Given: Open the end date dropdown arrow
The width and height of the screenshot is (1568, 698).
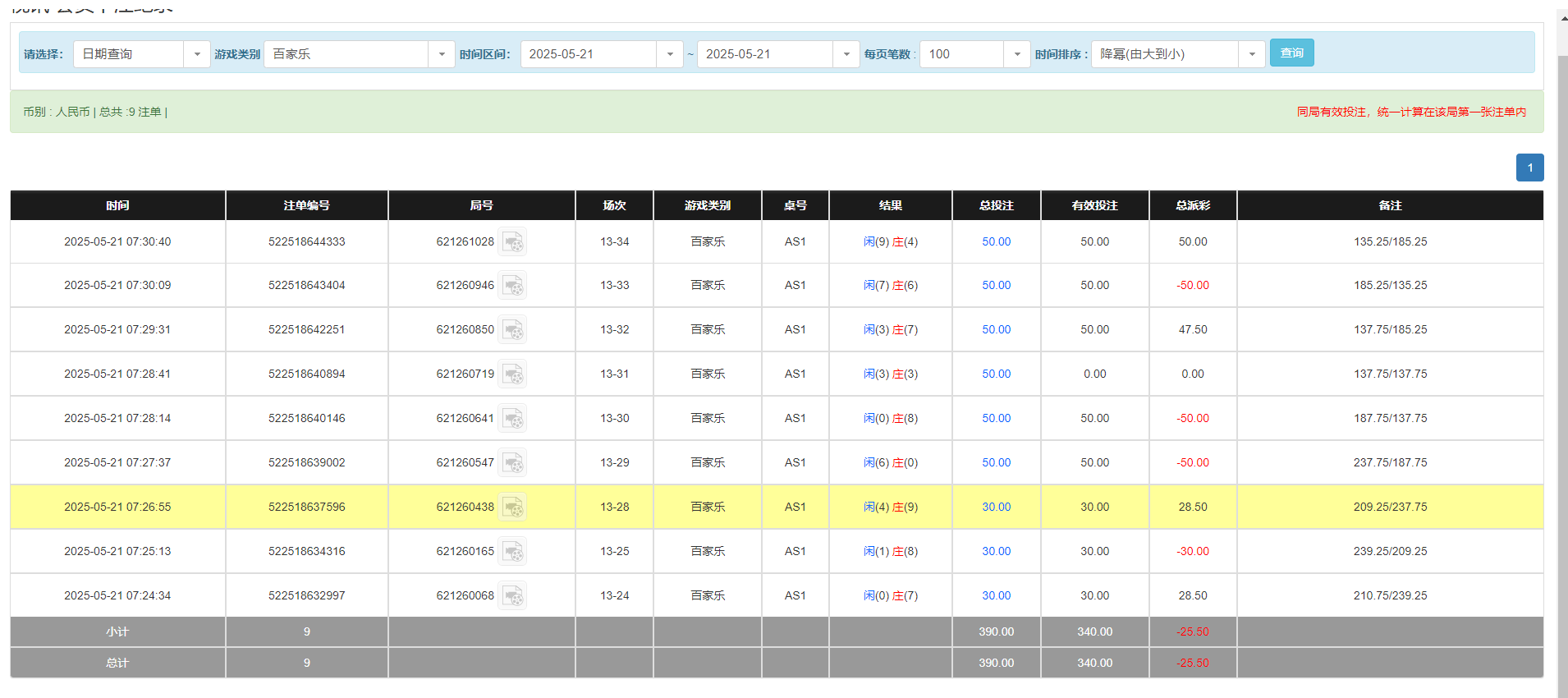Looking at the screenshot, I should (x=846, y=54).
